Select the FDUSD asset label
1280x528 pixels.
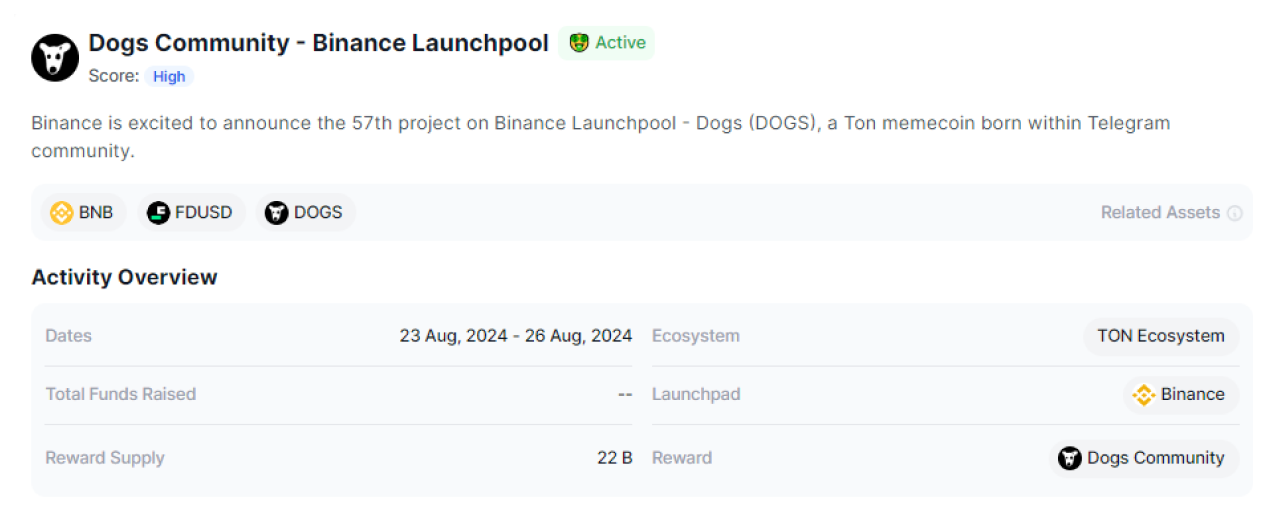[204, 213]
